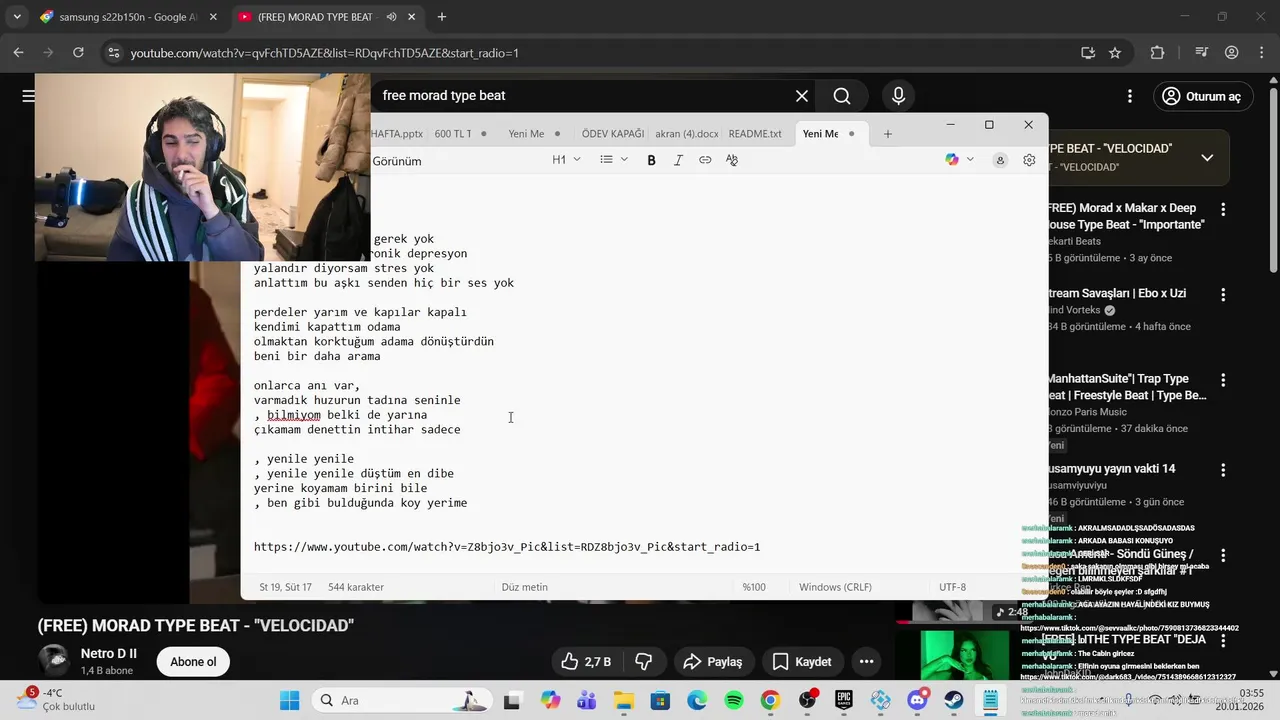This screenshot has height=720, width=1280.
Task: Open Görünüm menu in Notepad
Action: (397, 161)
